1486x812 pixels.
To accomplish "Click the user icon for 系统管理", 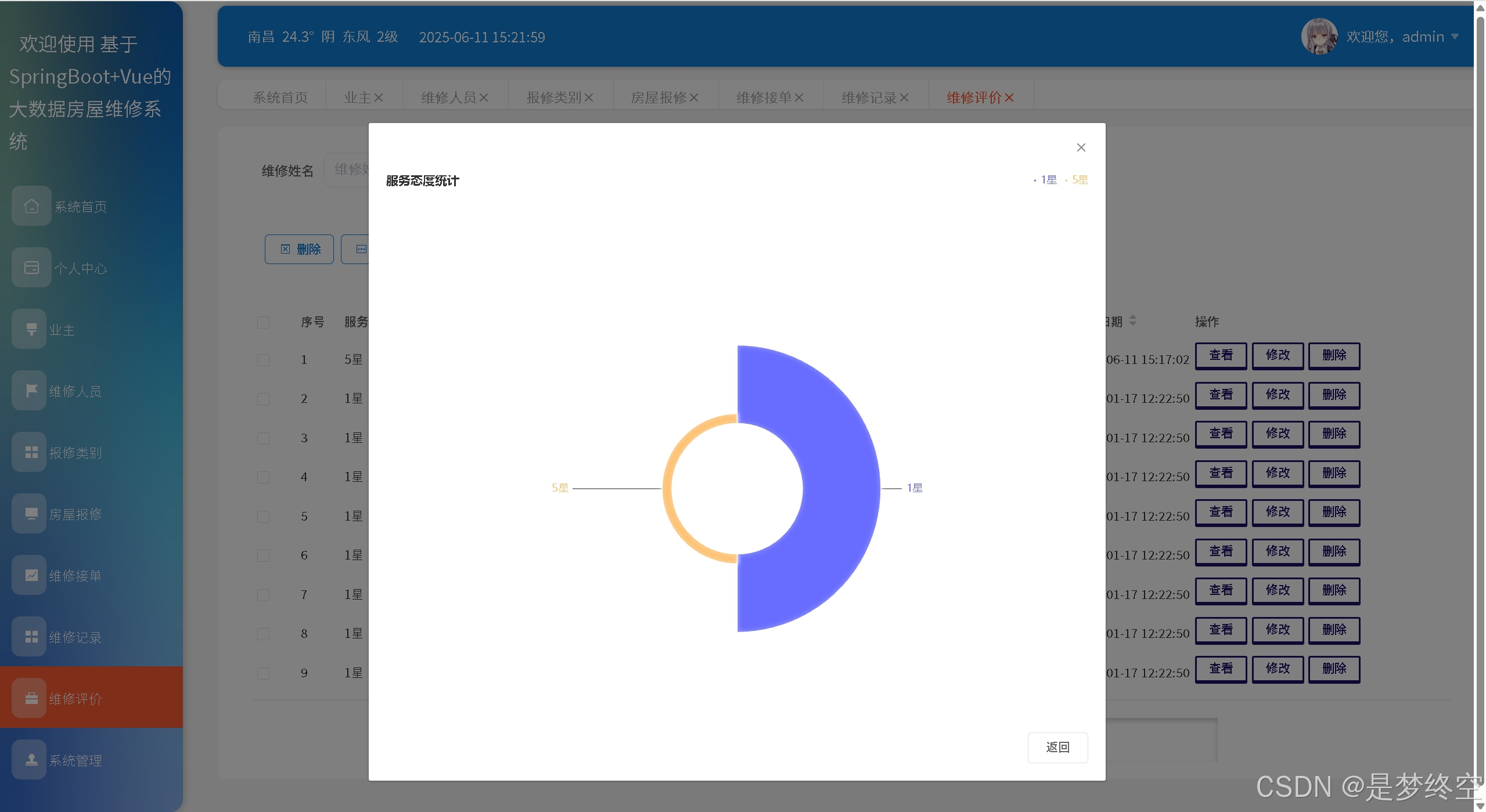I will pyautogui.click(x=31, y=760).
